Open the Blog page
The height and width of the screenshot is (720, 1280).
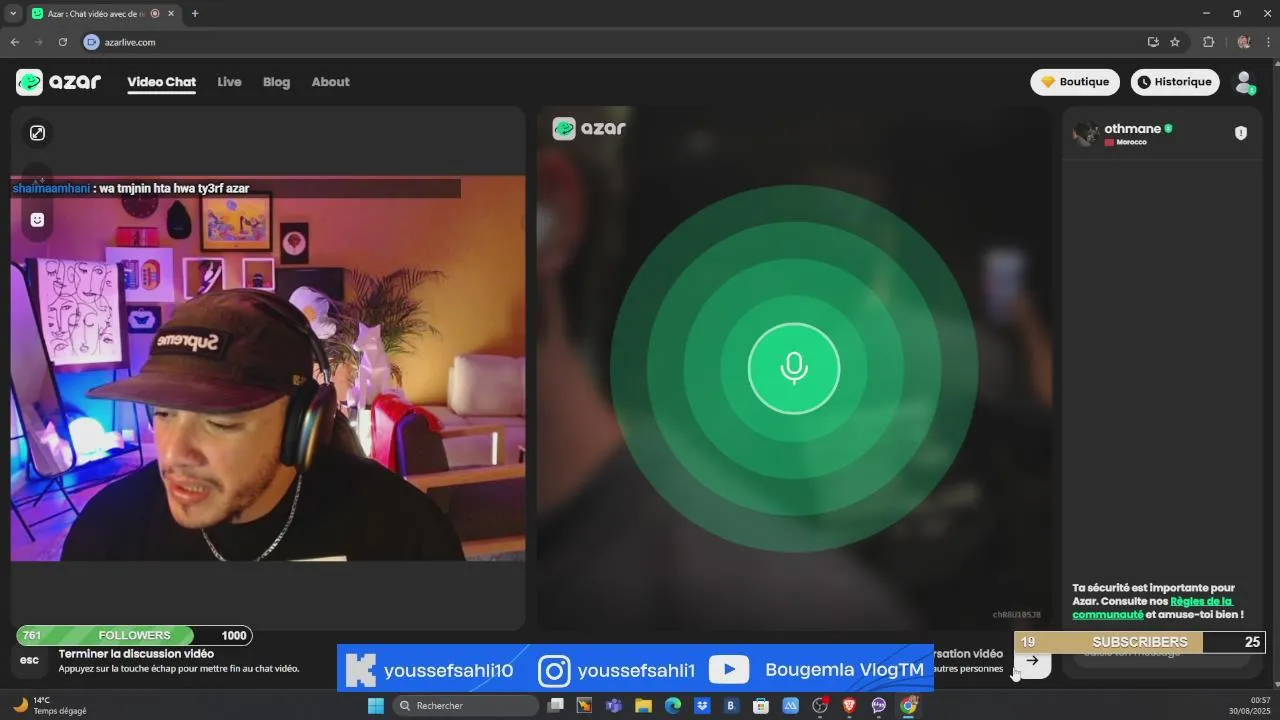[276, 82]
